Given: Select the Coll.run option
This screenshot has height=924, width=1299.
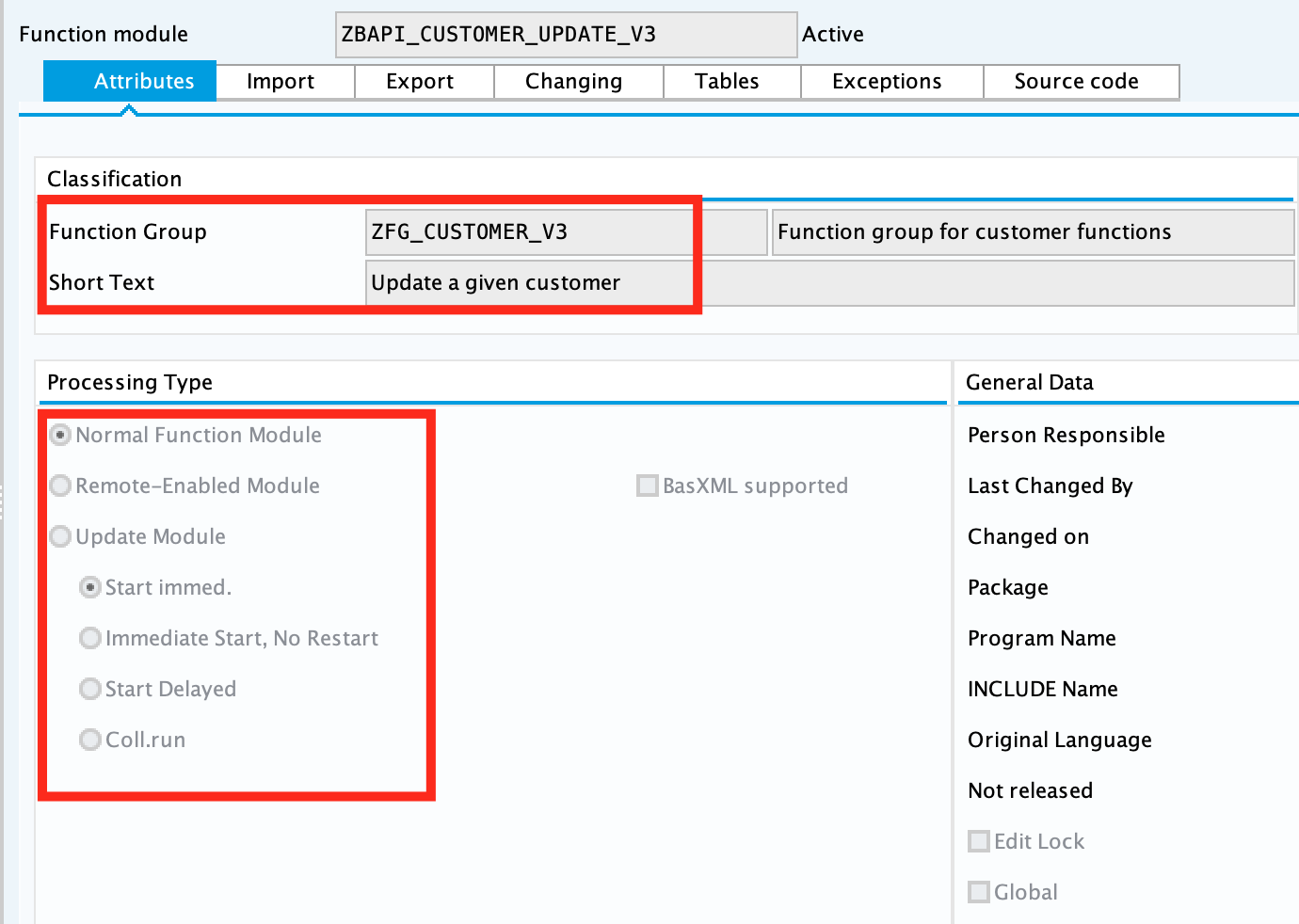Looking at the screenshot, I should (x=90, y=740).
